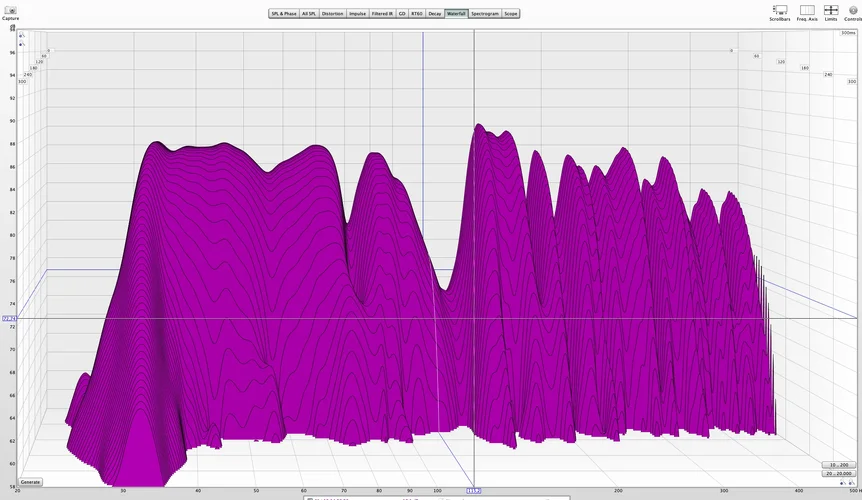Open the graph Limits icon
Image resolution: width=862 pixels, height=500 pixels.
click(831, 10)
